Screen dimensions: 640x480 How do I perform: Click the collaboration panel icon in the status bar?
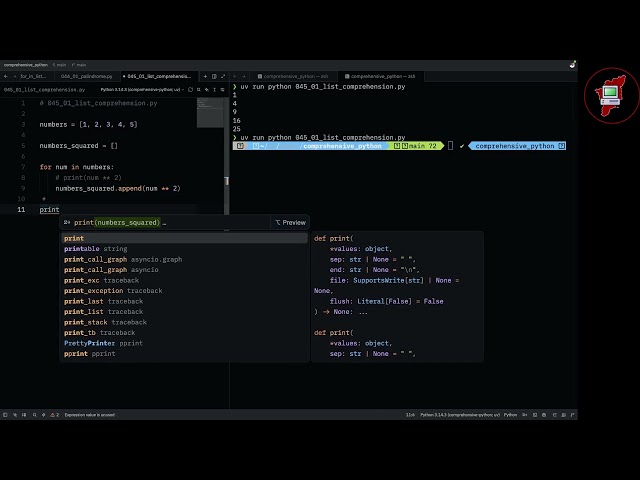click(563, 415)
